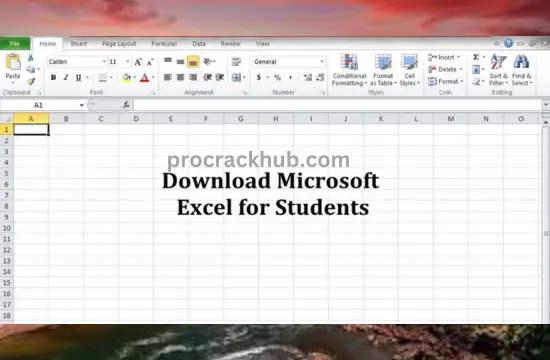Toggle Underline formatting
550x360 pixels.
78,78
